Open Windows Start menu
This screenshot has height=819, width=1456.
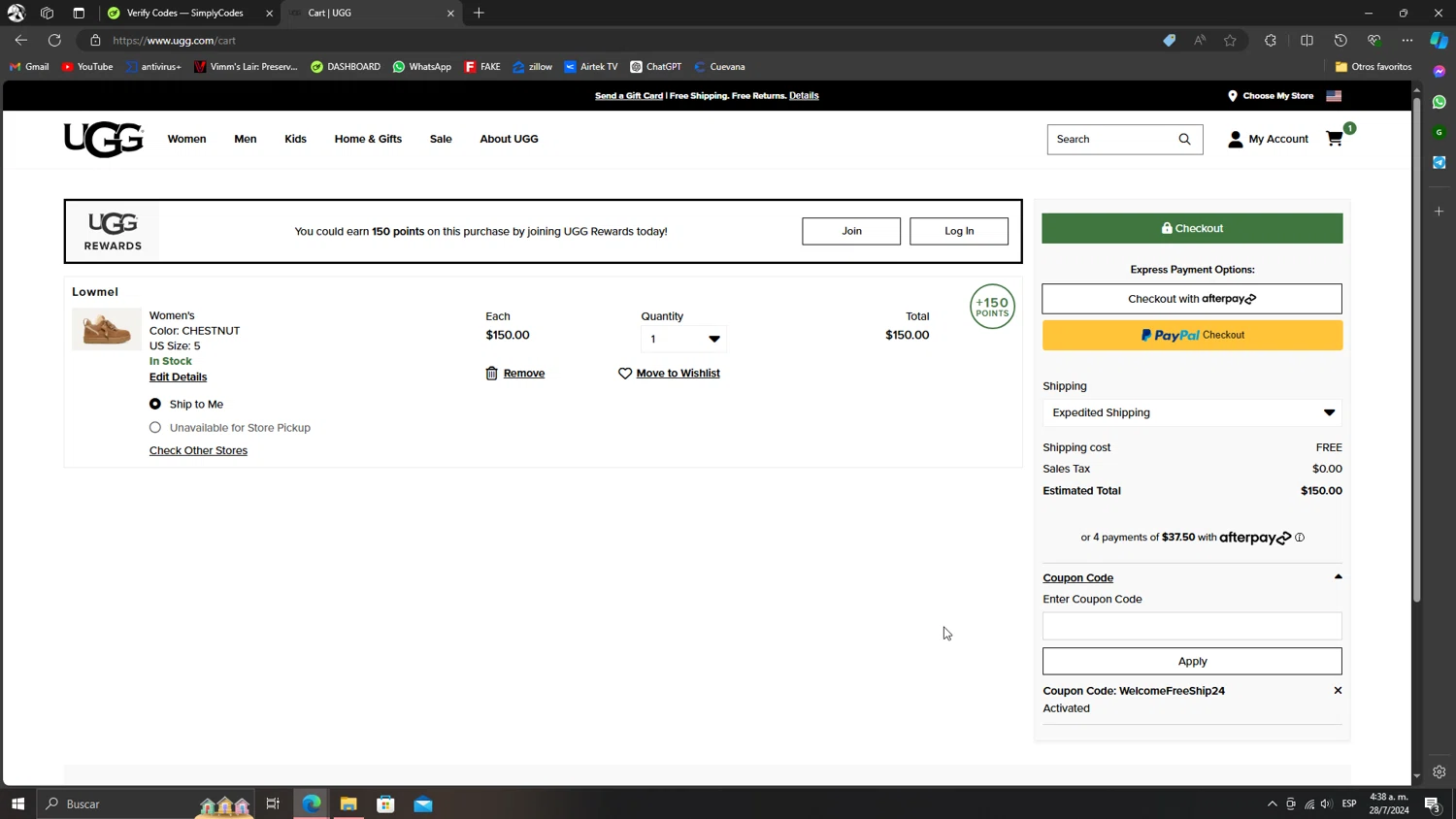(x=17, y=803)
